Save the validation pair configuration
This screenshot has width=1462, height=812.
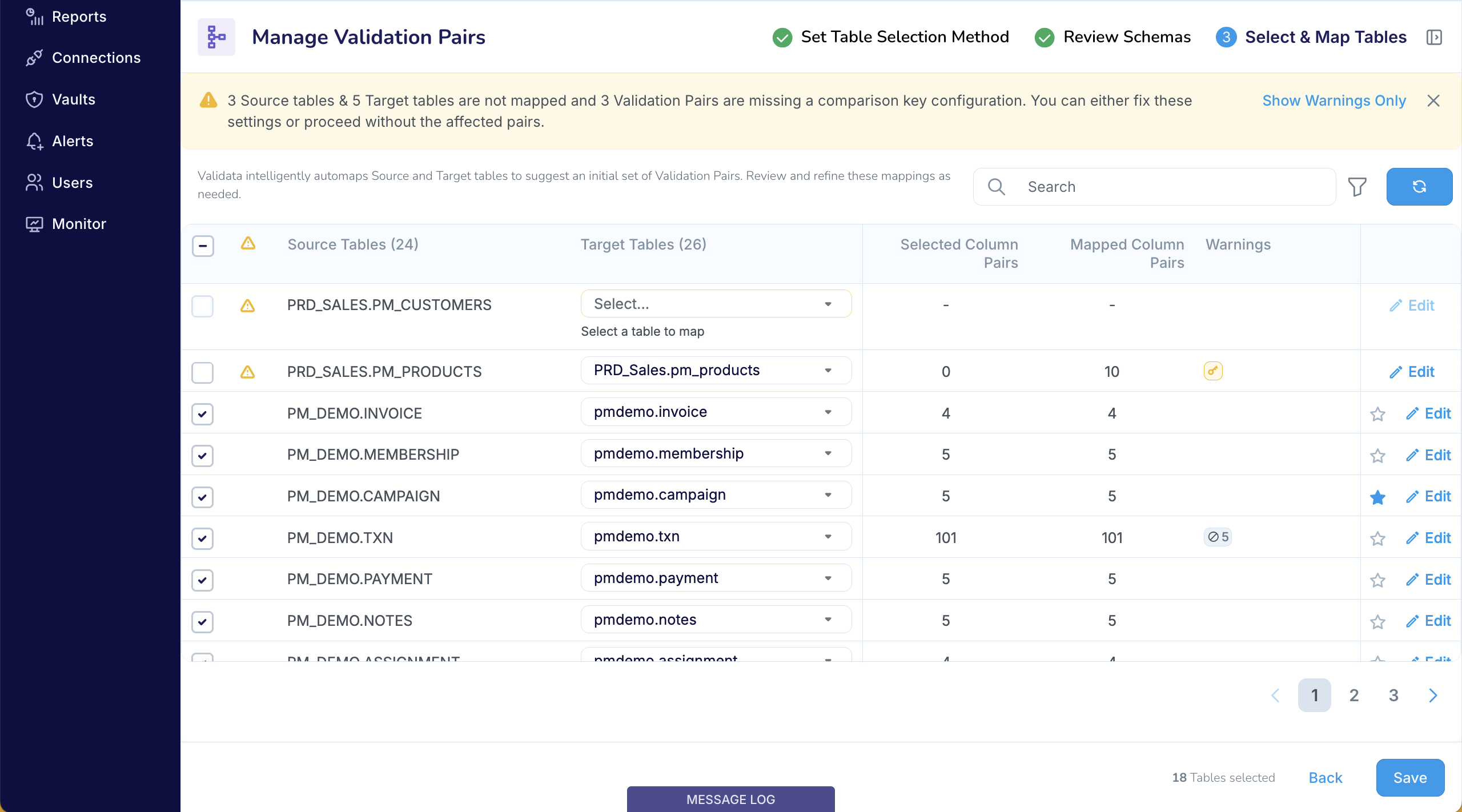point(1409,777)
